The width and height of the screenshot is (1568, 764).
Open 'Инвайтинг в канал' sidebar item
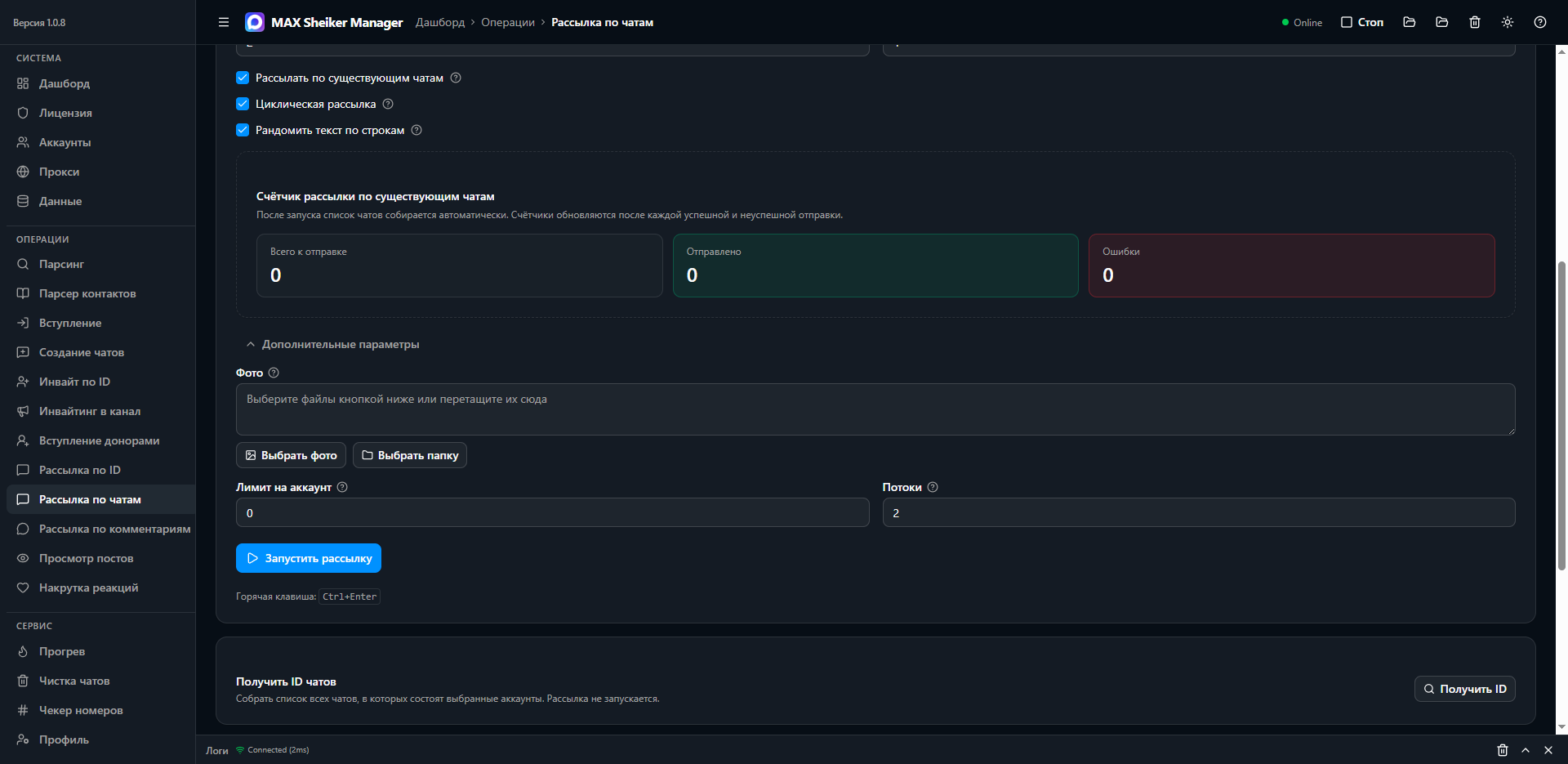click(x=100, y=411)
